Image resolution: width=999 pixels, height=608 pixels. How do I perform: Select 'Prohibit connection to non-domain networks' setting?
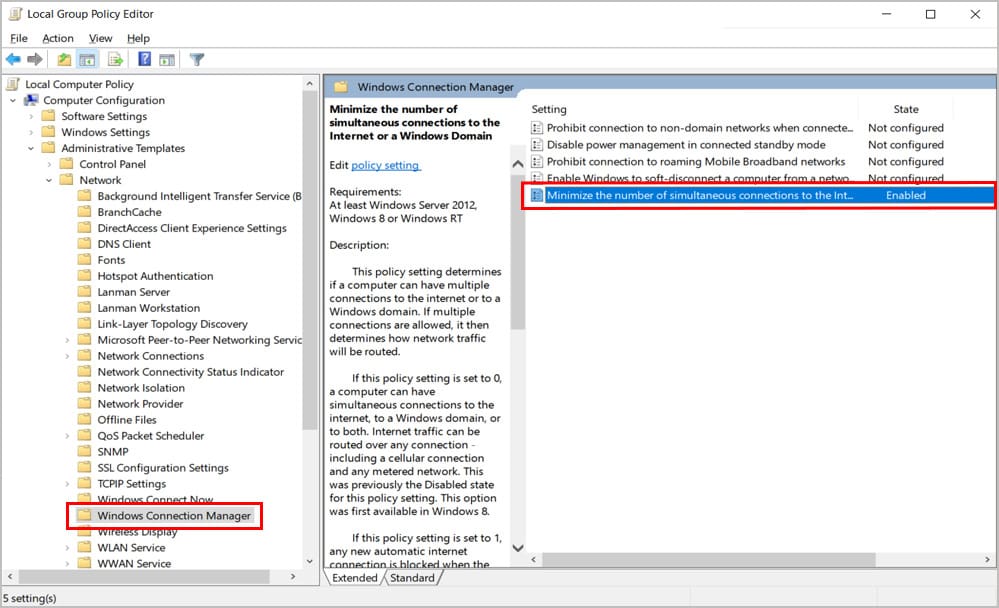(700, 128)
